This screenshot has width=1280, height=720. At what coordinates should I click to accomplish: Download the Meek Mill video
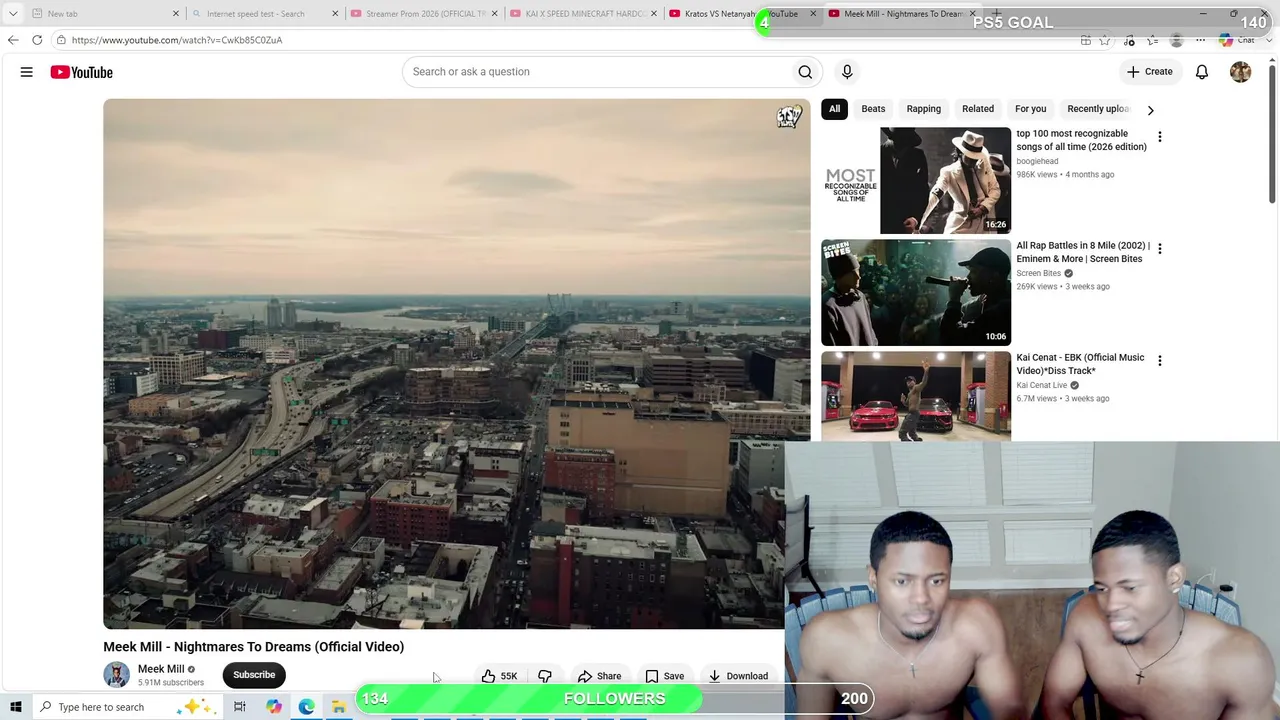(739, 676)
